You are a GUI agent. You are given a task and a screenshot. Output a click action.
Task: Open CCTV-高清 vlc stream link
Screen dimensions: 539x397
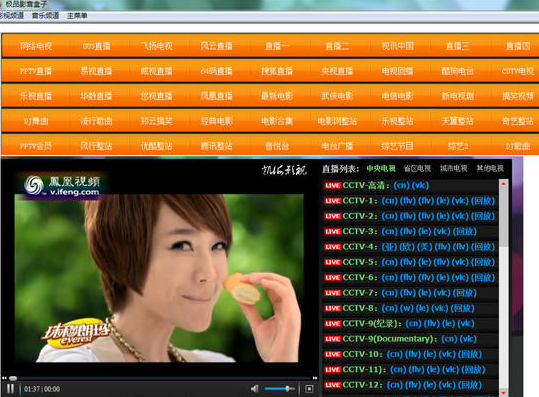pos(420,186)
